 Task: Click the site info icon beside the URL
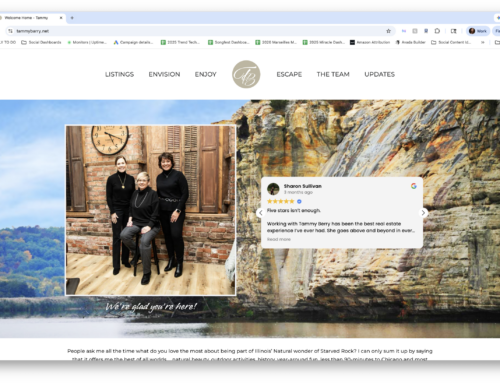(10, 31)
